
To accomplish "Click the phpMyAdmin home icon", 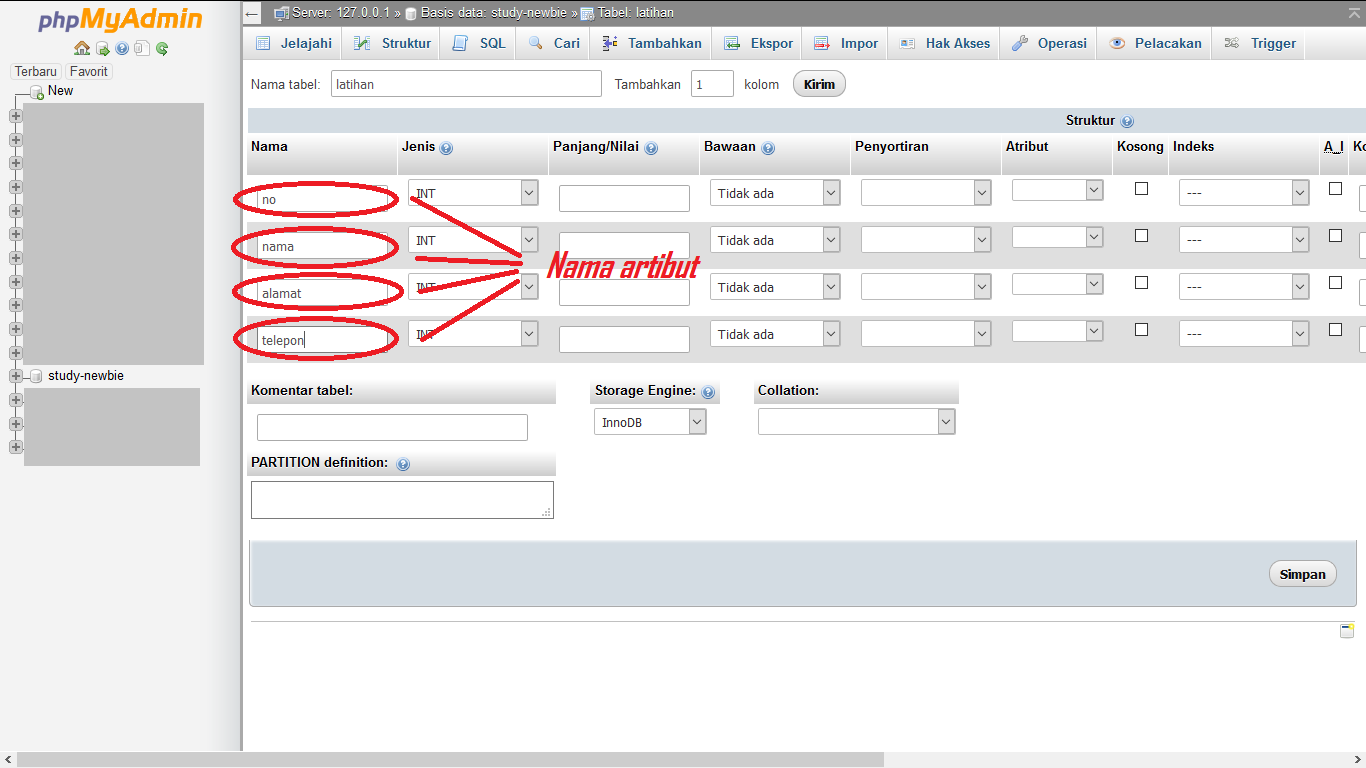I will (x=81, y=47).
